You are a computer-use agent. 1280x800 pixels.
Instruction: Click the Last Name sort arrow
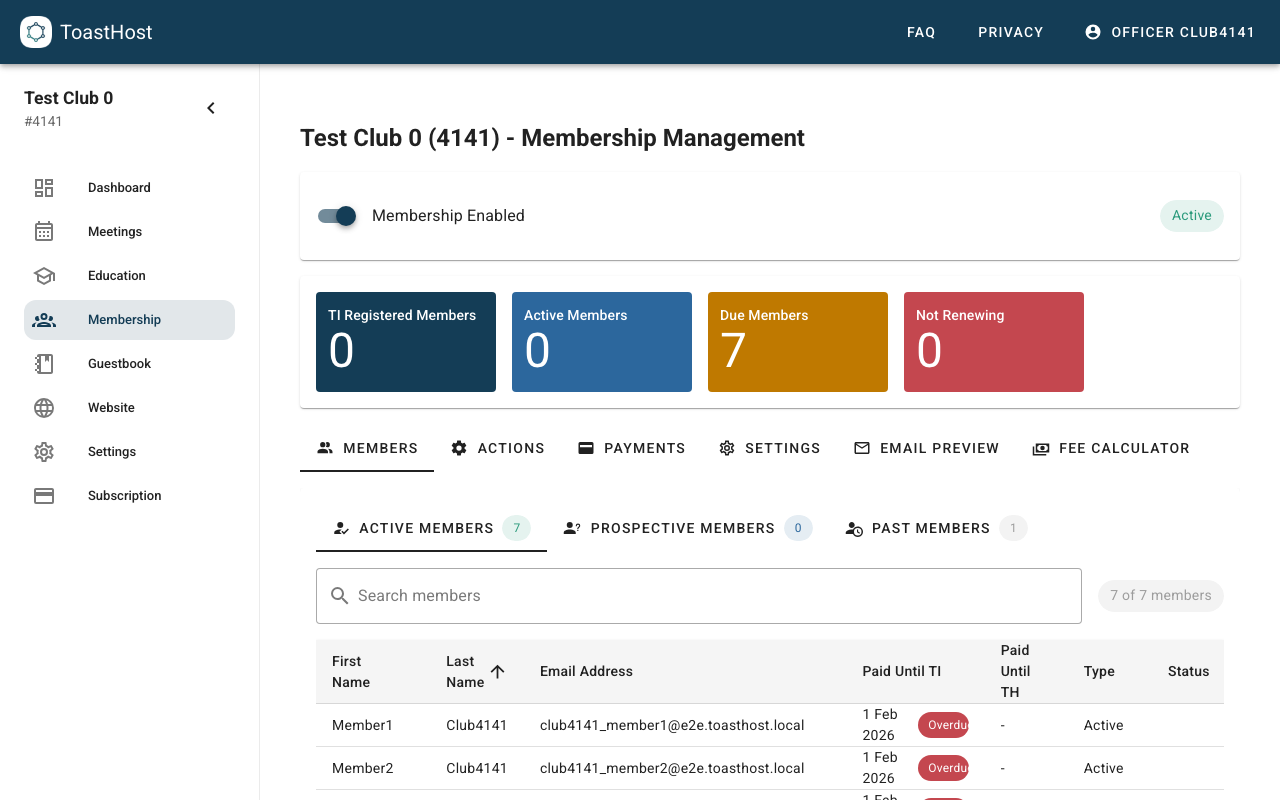(x=498, y=672)
